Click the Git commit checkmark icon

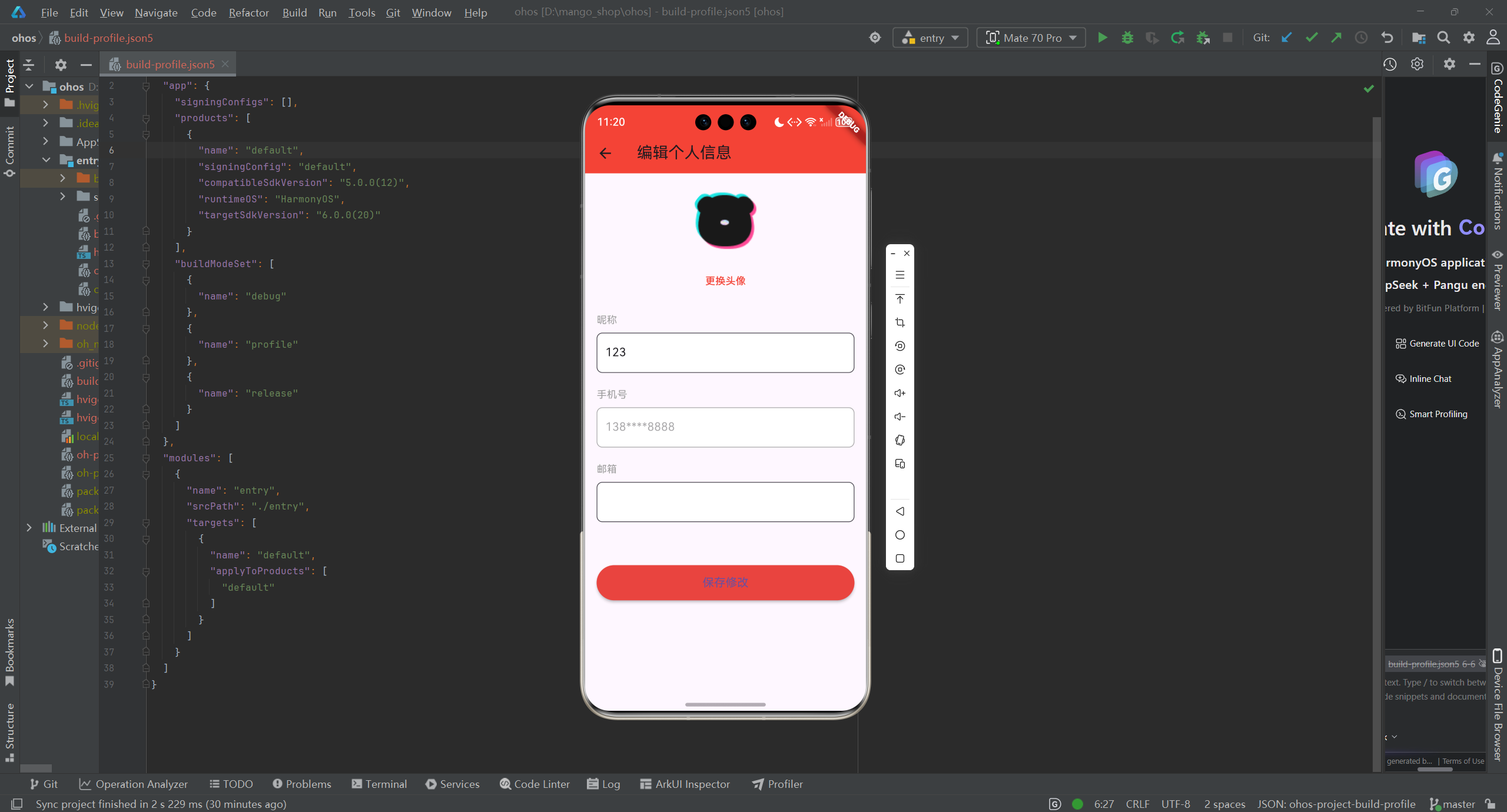click(1312, 38)
